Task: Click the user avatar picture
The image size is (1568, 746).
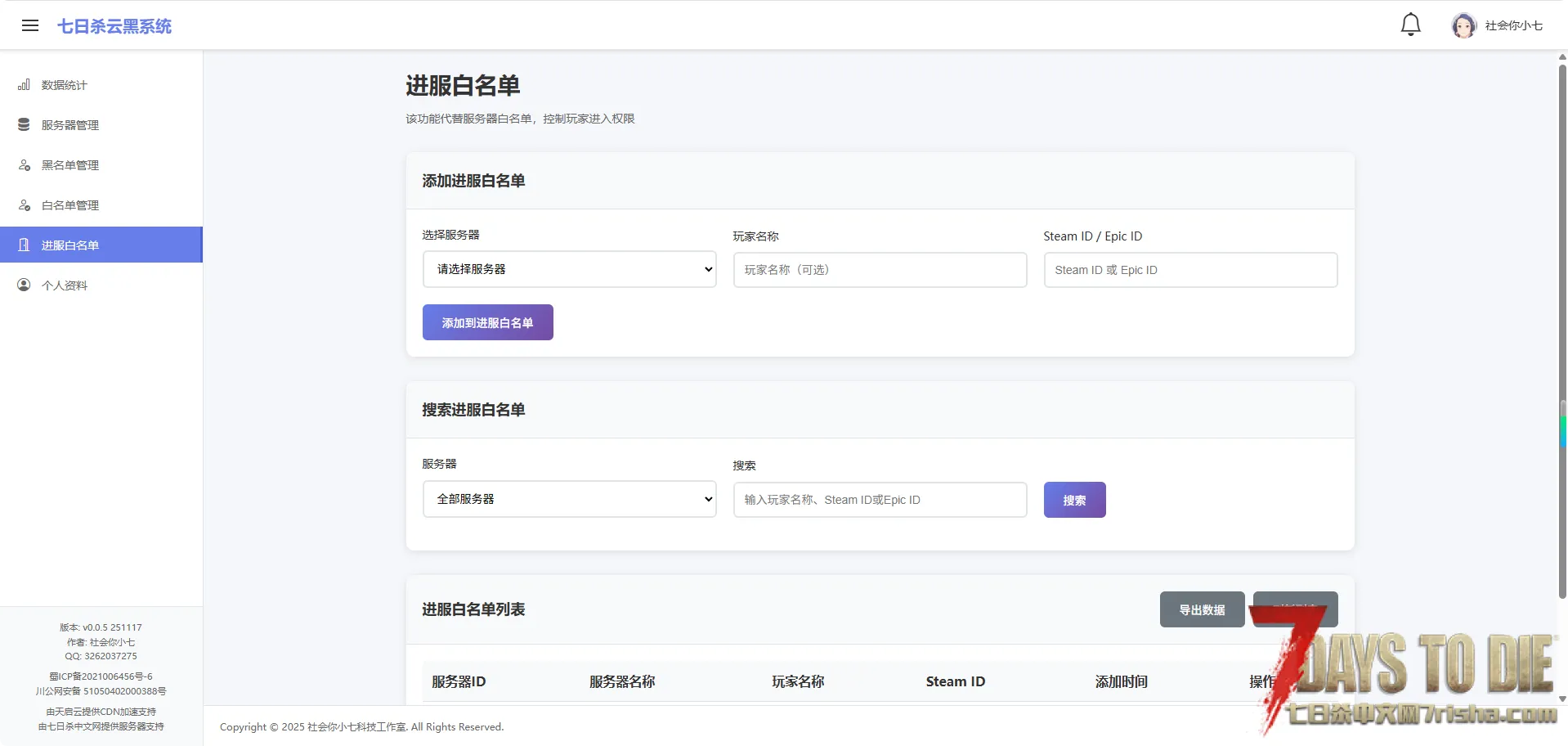Action: 1463,25
